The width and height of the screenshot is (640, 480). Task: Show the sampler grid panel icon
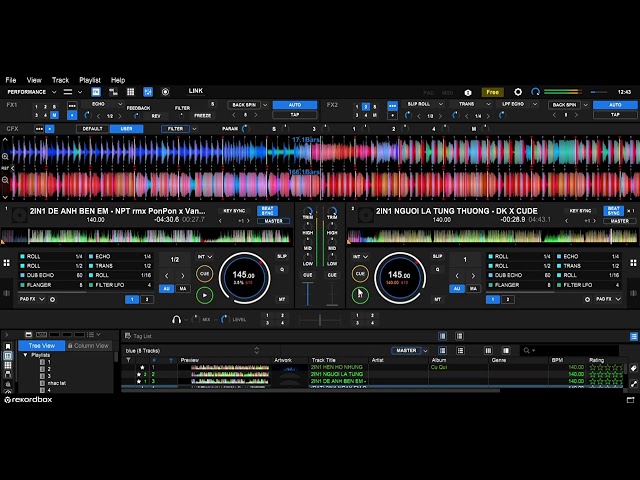[x=131, y=92]
